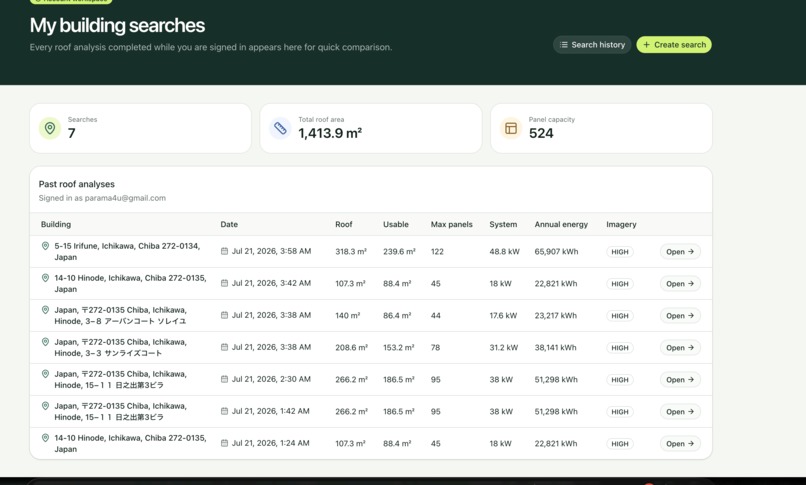The width and height of the screenshot is (806, 485).
Task: Click the HIGH badge in the 5-15 Irifune row
Action: point(620,252)
